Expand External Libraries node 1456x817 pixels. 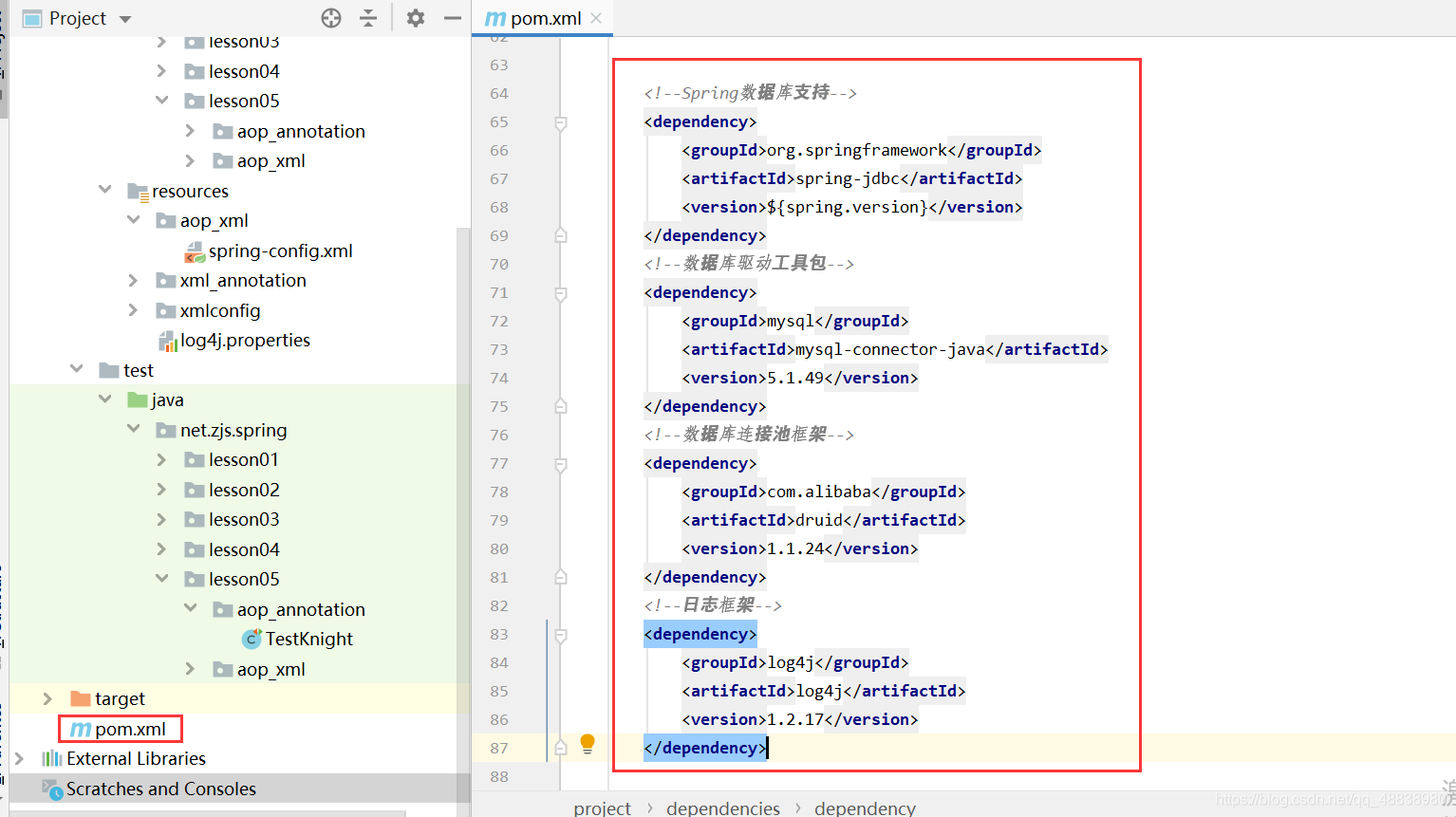19,758
